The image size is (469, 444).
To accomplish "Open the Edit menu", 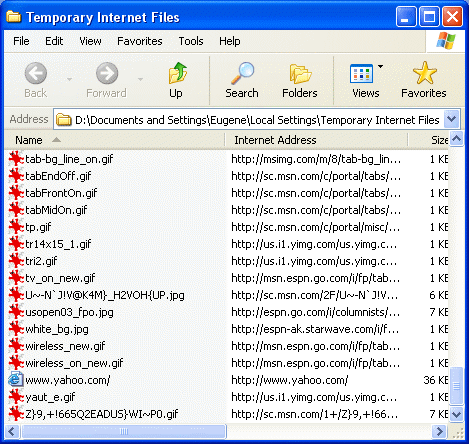I will coord(54,41).
